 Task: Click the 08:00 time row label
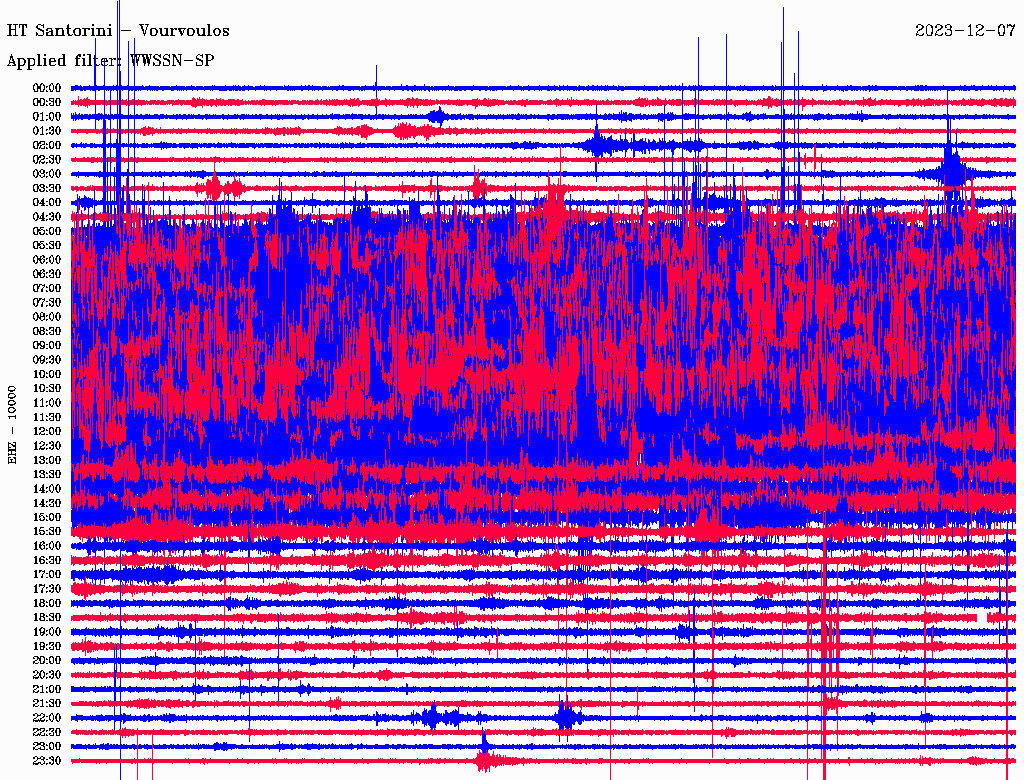click(47, 317)
